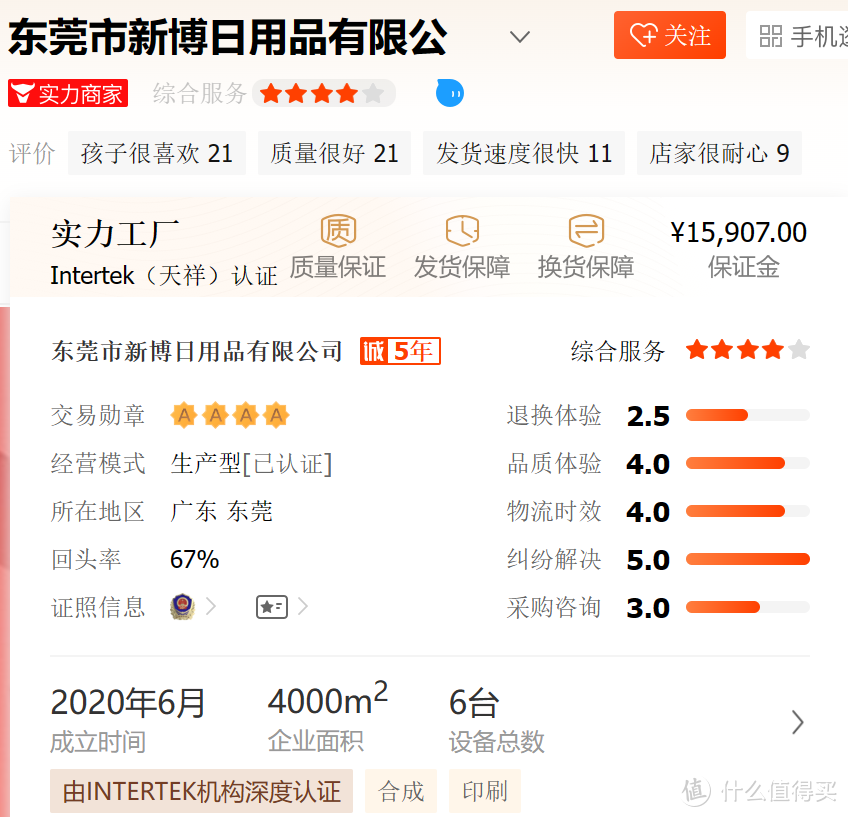848x817 pixels.
Task: Click the 由INTERTEK机构深度认证 label
Action: (201, 792)
